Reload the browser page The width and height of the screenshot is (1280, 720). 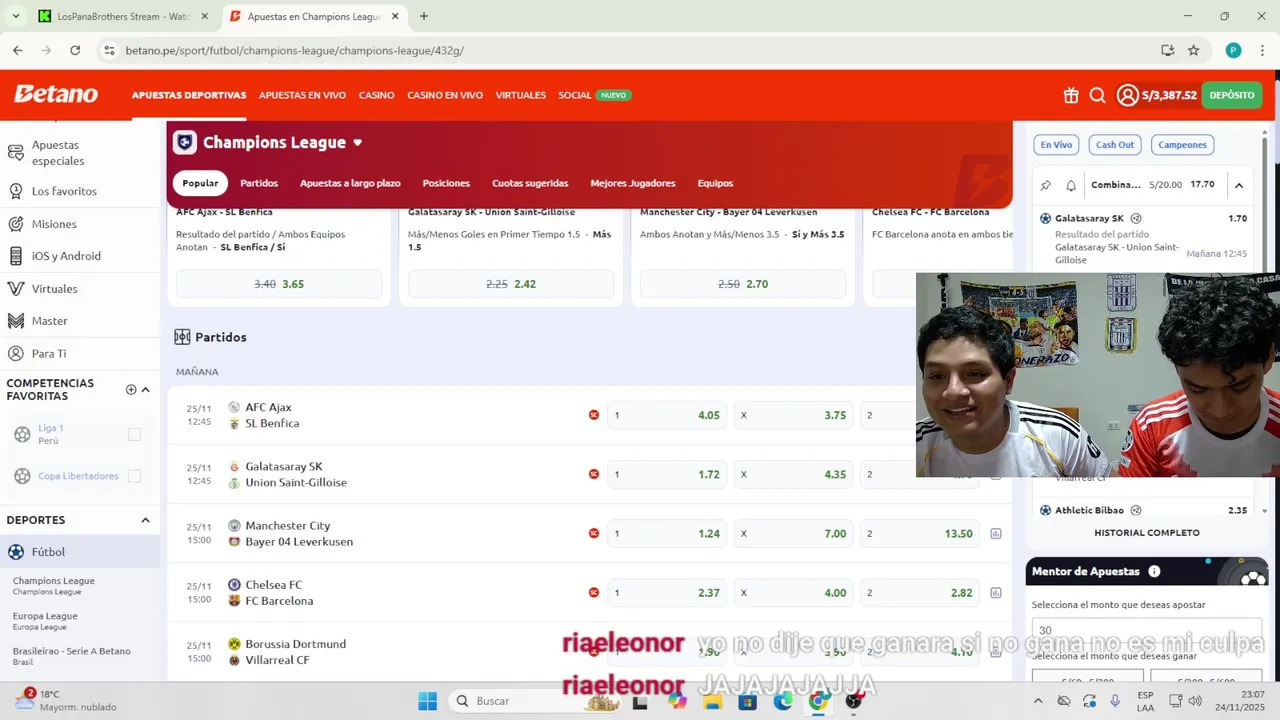(x=75, y=50)
